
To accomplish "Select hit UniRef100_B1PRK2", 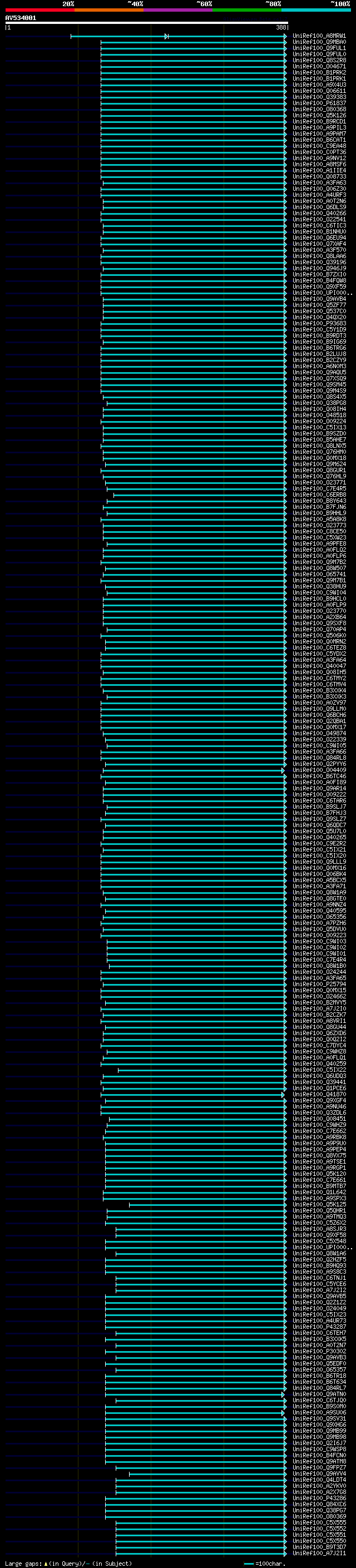I will 319,72.
